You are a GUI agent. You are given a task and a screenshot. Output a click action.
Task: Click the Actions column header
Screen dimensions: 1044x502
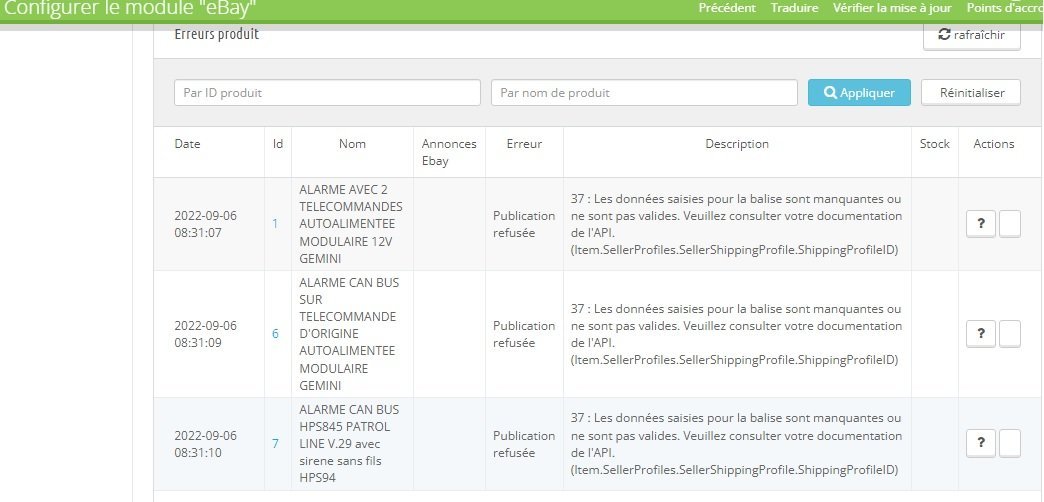[993, 144]
